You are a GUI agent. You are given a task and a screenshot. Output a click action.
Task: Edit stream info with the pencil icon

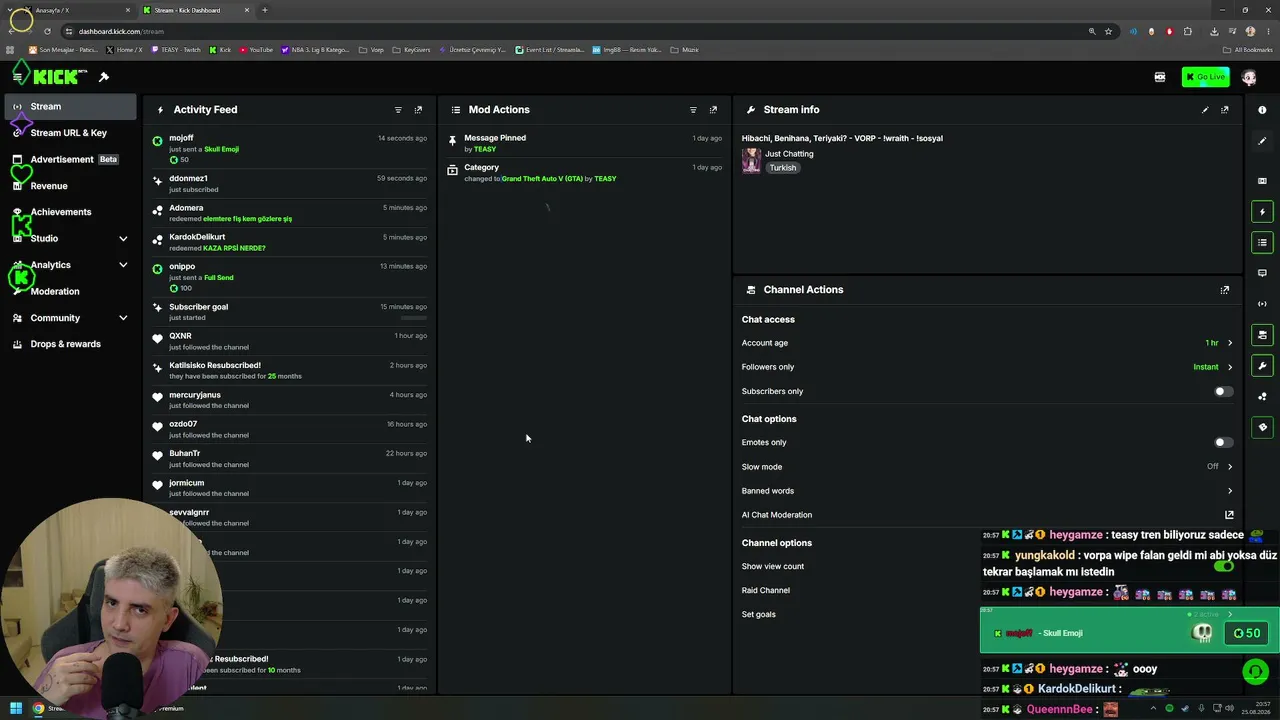point(1205,110)
